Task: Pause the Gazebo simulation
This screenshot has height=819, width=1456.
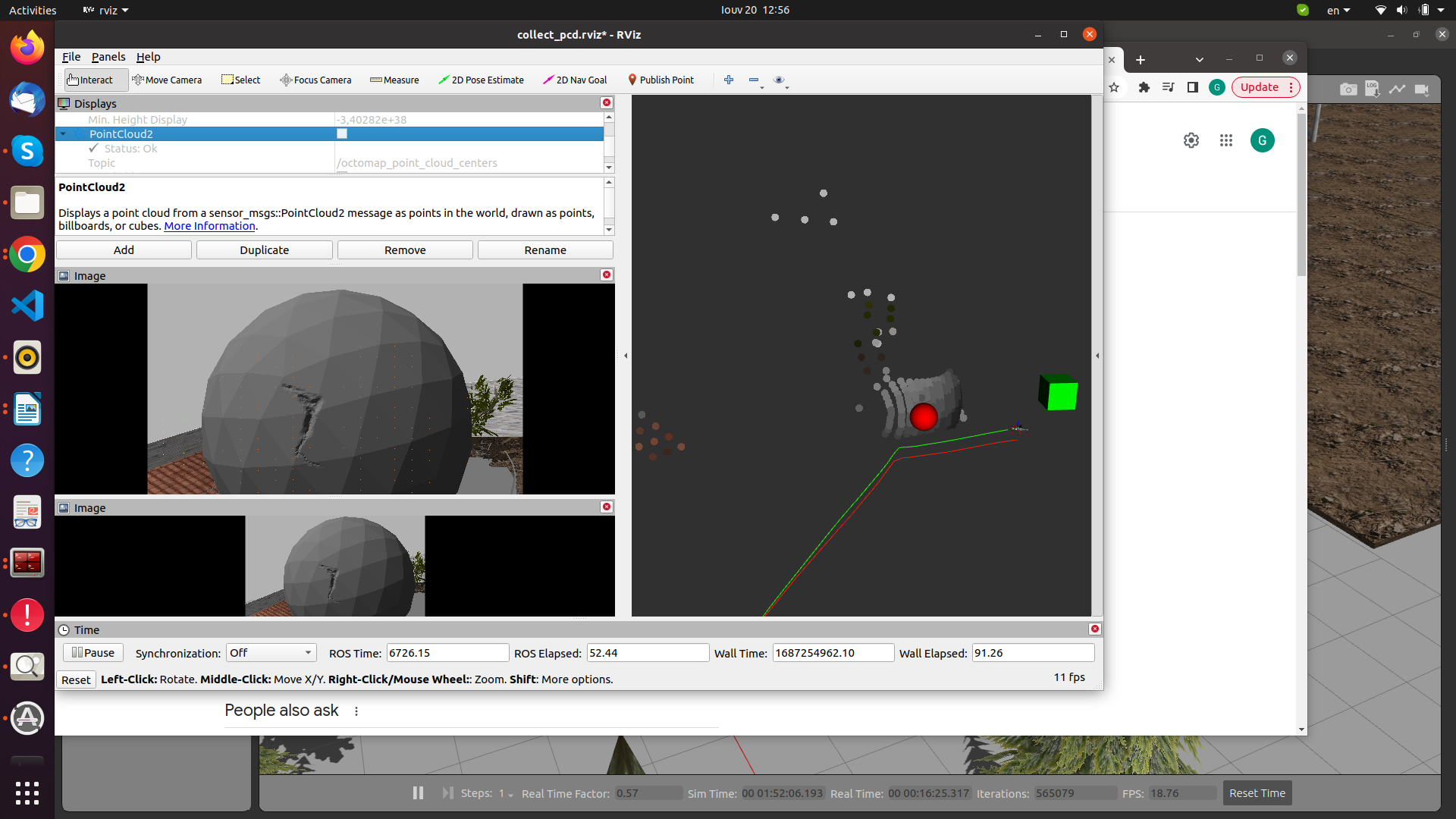Action: (x=418, y=792)
